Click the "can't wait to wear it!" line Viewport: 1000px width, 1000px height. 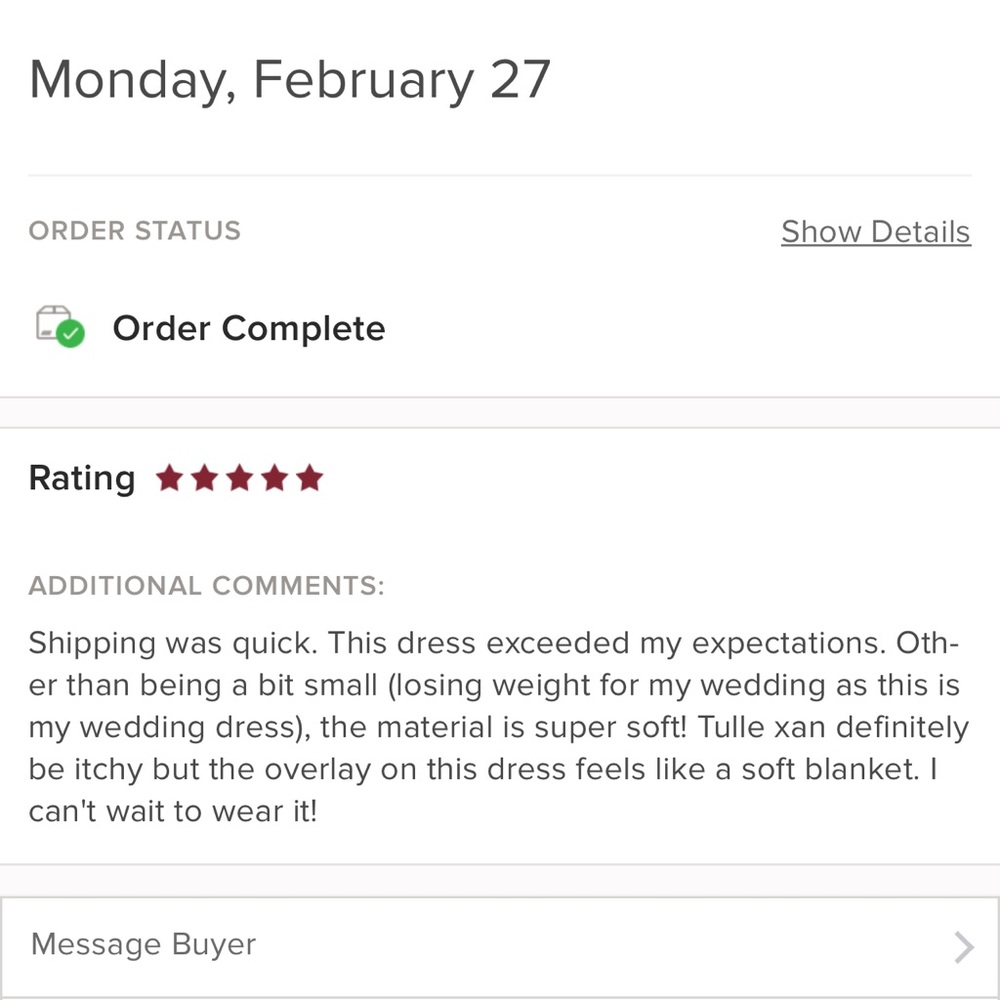(172, 811)
